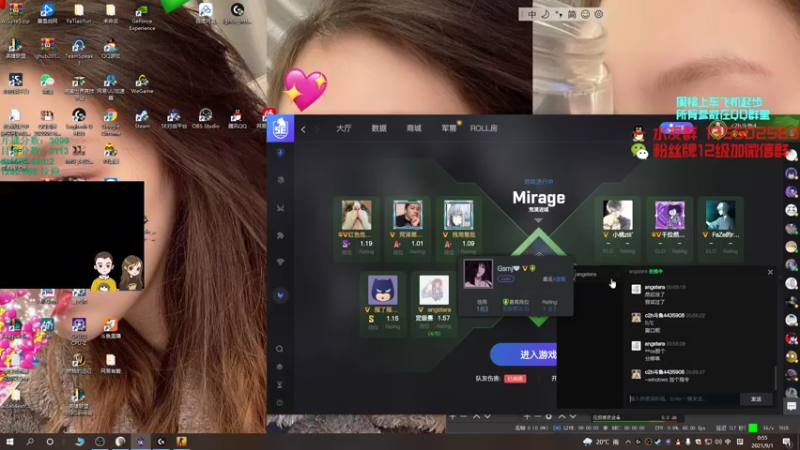Toggle the IME 中 language mode

(x=532, y=14)
